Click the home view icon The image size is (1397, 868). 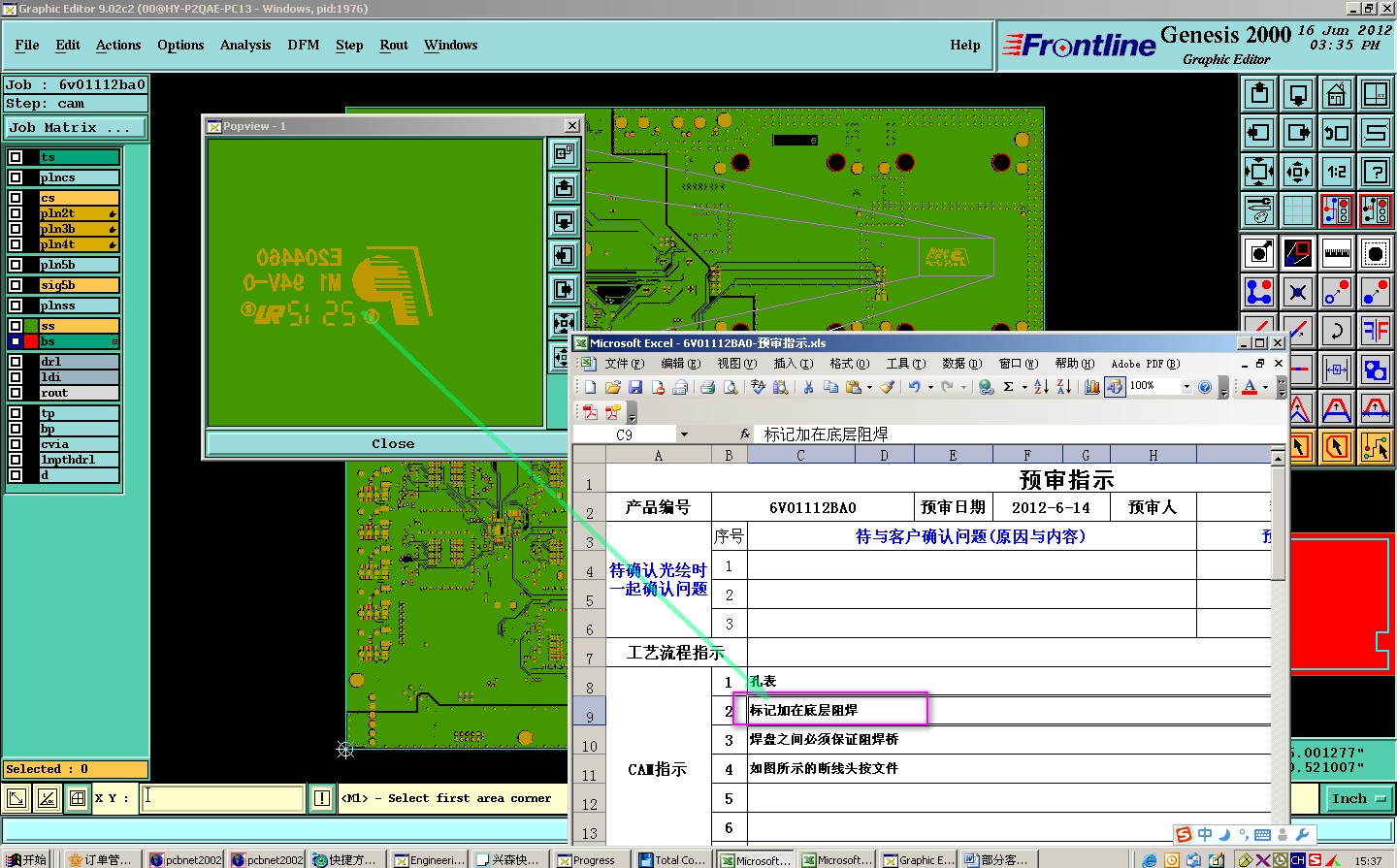(x=1337, y=94)
